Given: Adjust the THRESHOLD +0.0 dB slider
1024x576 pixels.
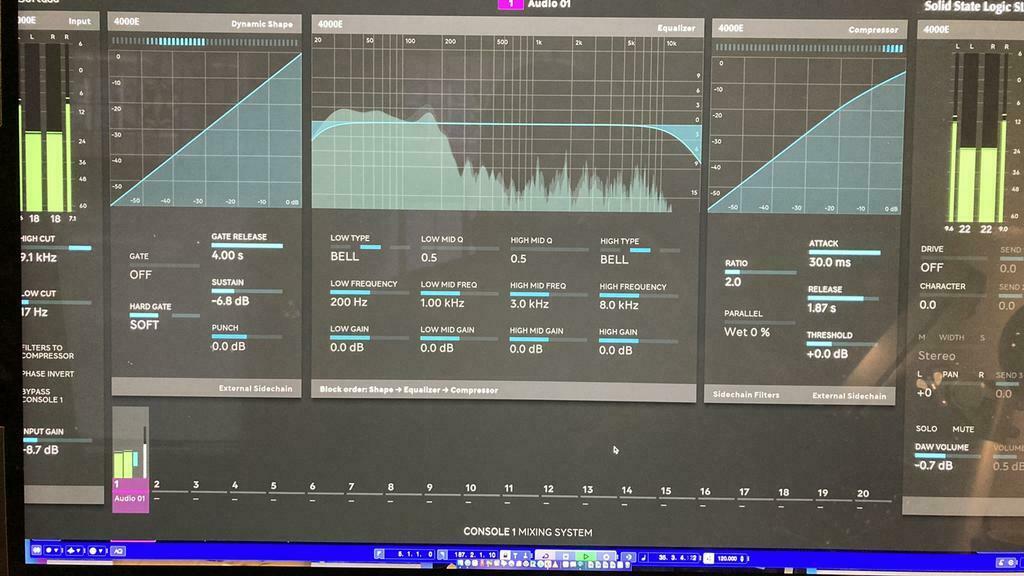Looking at the screenshot, I should (842, 344).
